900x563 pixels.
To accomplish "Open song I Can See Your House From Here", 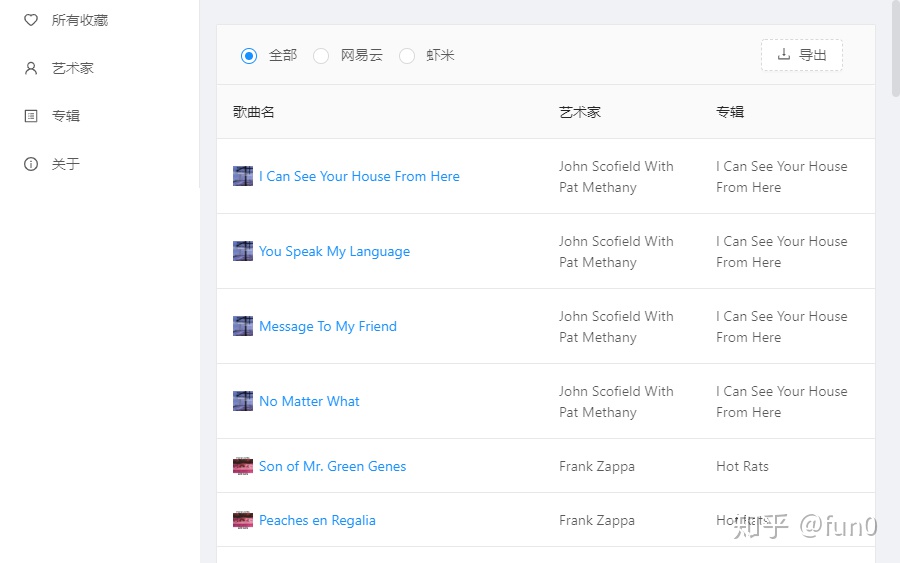I will (359, 176).
